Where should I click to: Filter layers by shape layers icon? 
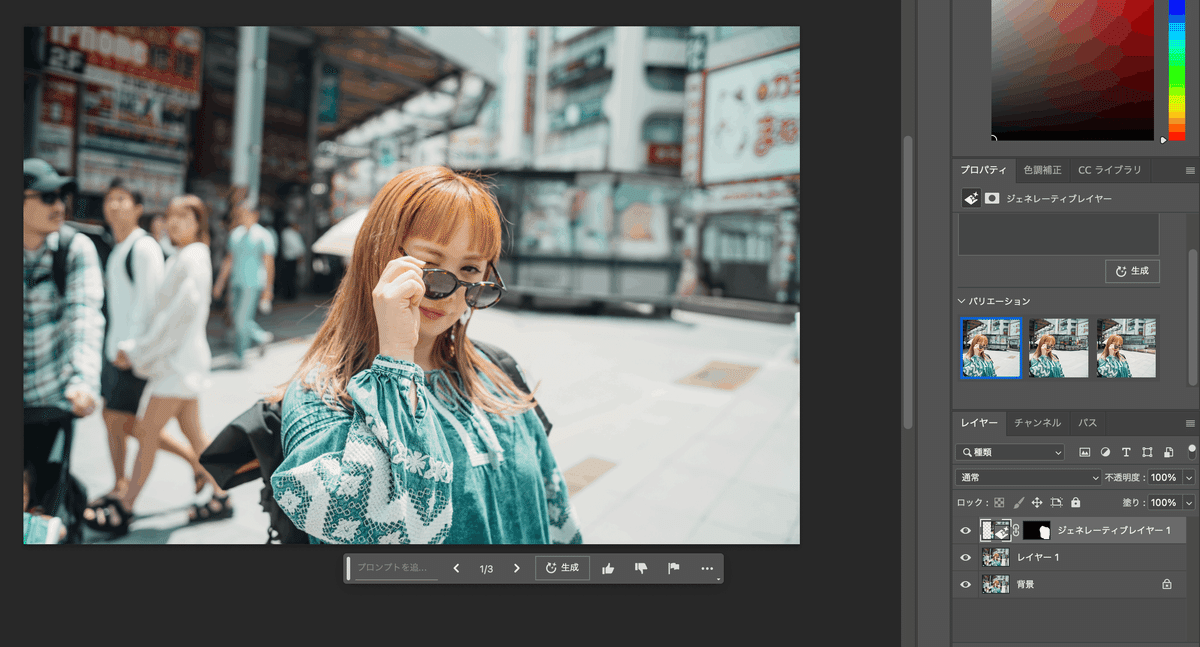[x=1147, y=452]
